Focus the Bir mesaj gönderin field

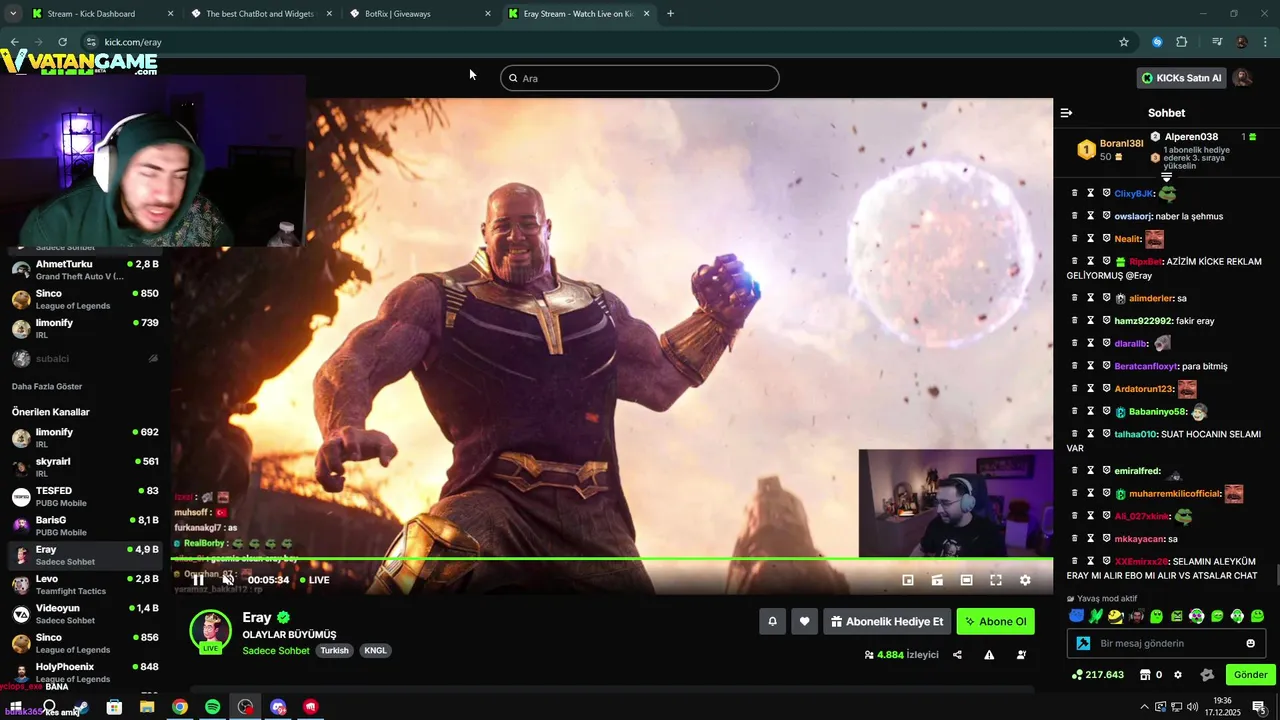pos(1167,643)
